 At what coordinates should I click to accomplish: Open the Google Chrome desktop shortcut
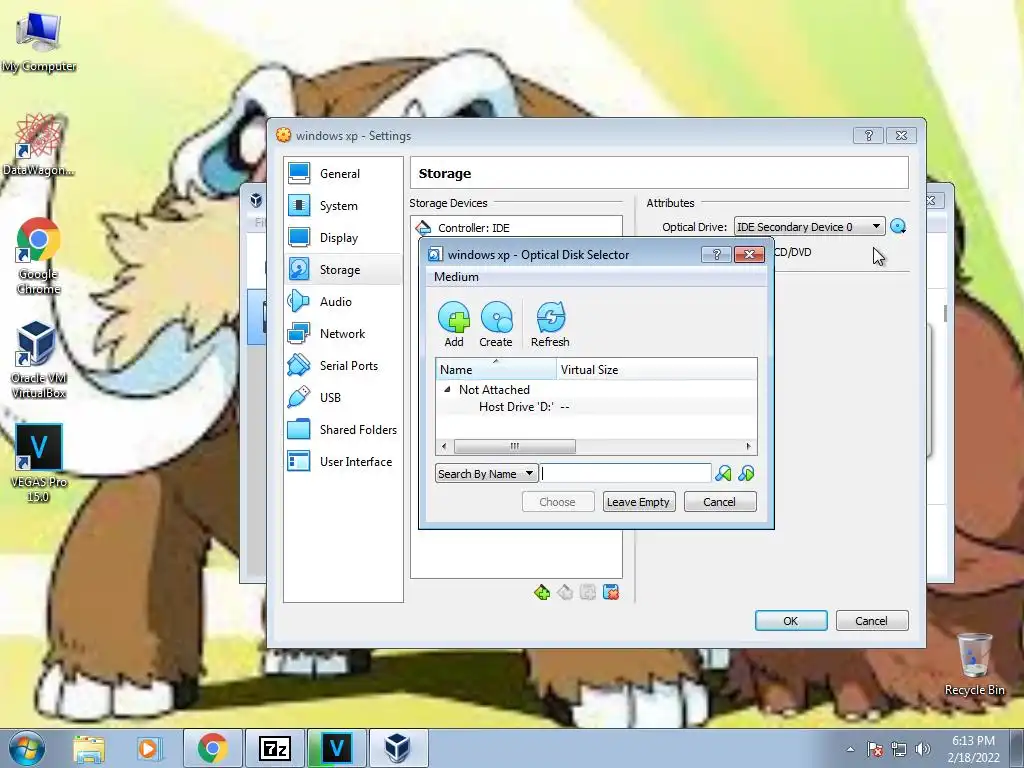[39, 256]
